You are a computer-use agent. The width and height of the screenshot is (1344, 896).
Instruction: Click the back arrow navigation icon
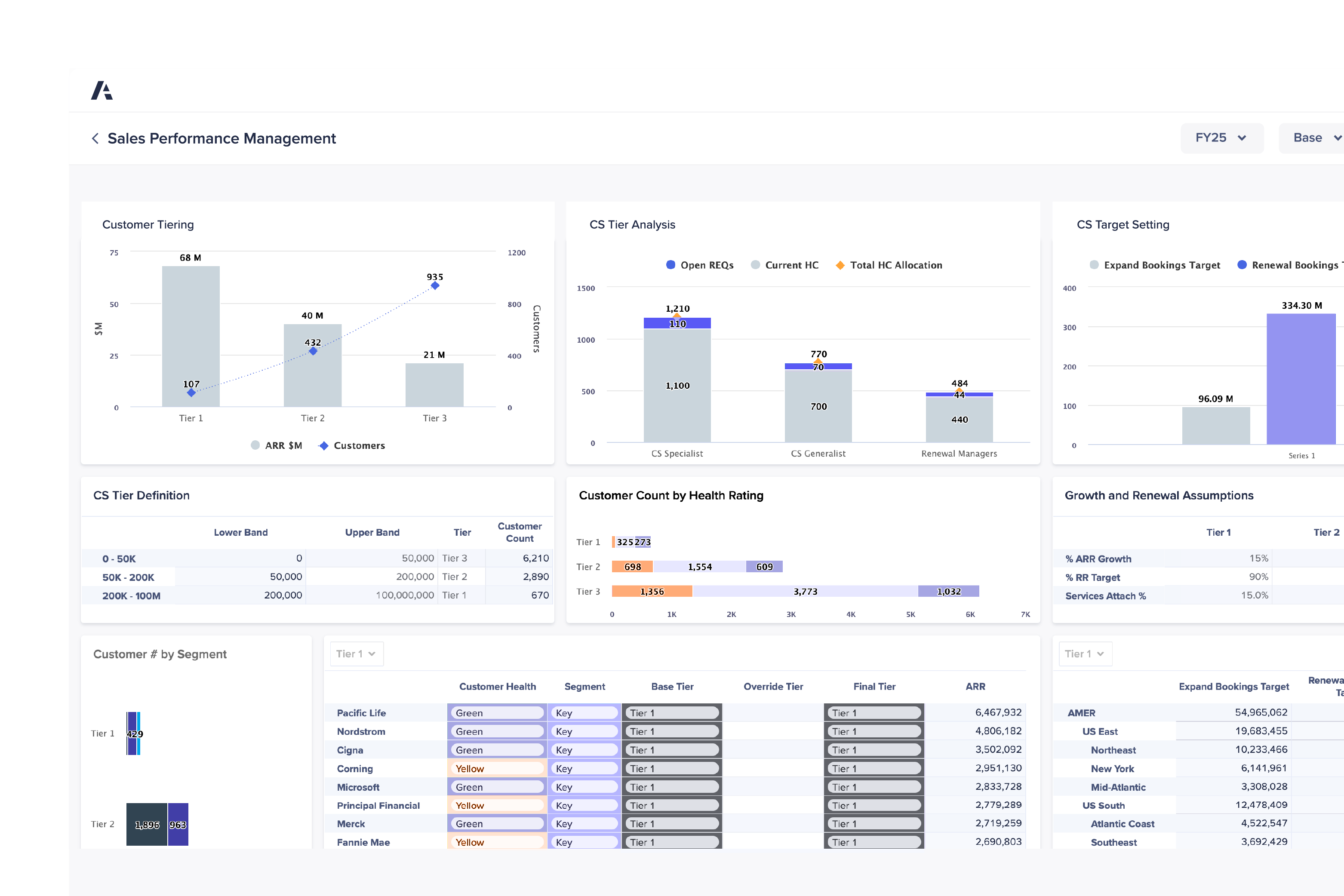tap(92, 139)
